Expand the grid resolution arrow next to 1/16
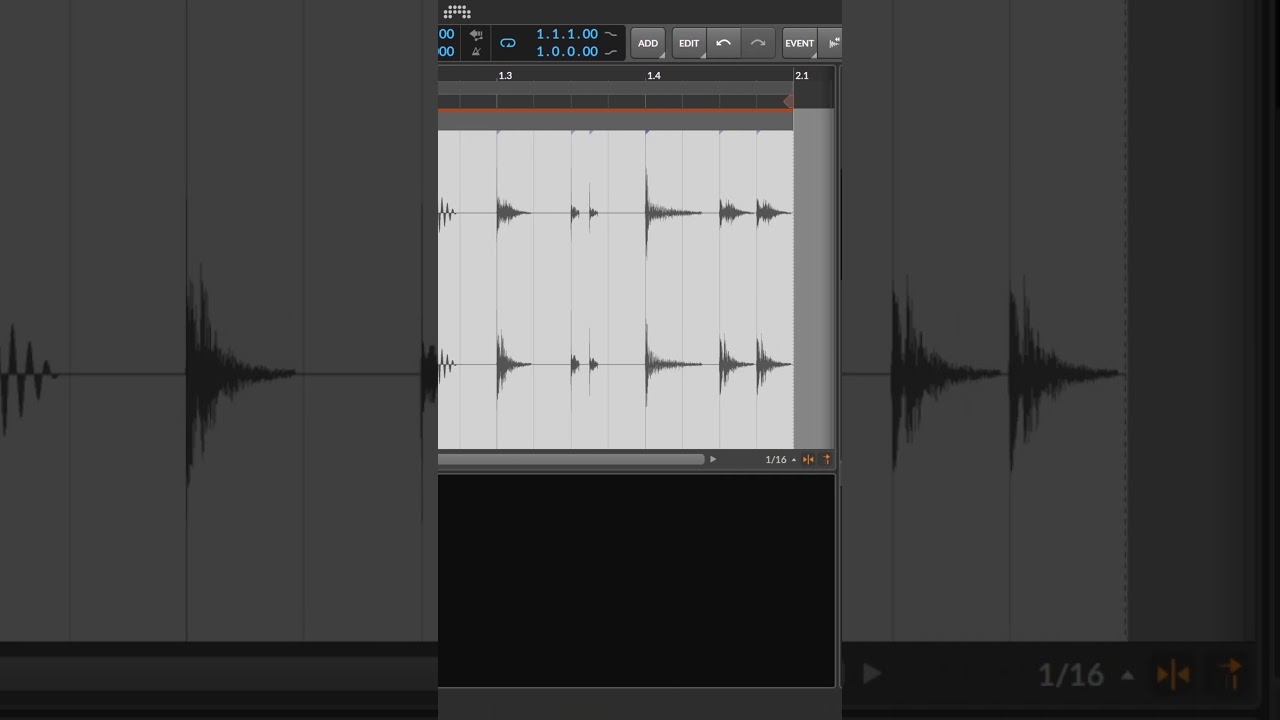The image size is (1280, 720). coord(794,460)
